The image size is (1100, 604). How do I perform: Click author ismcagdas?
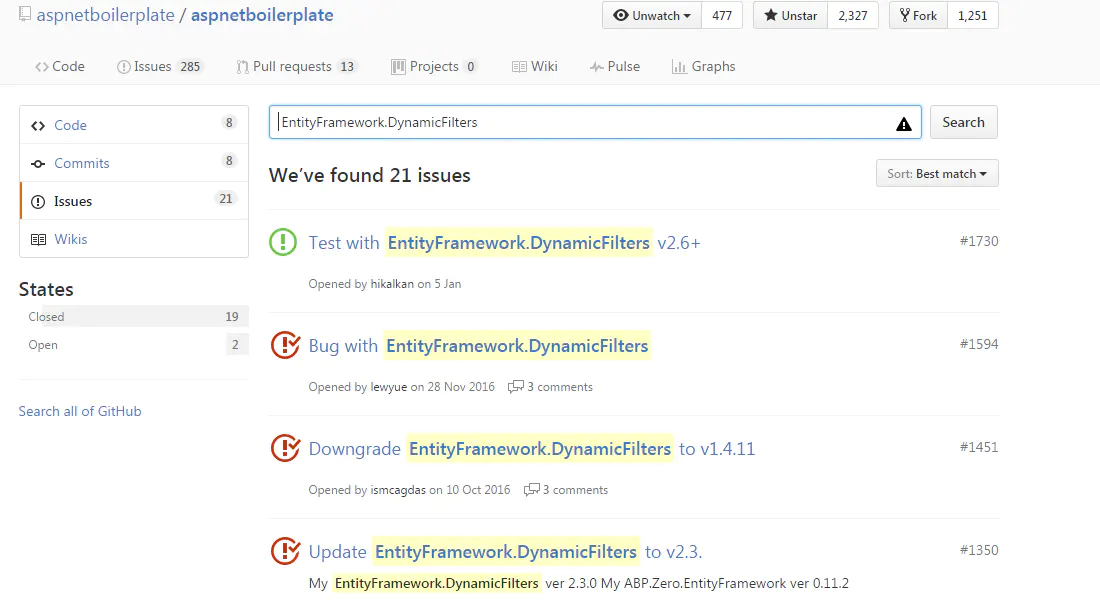coord(398,490)
